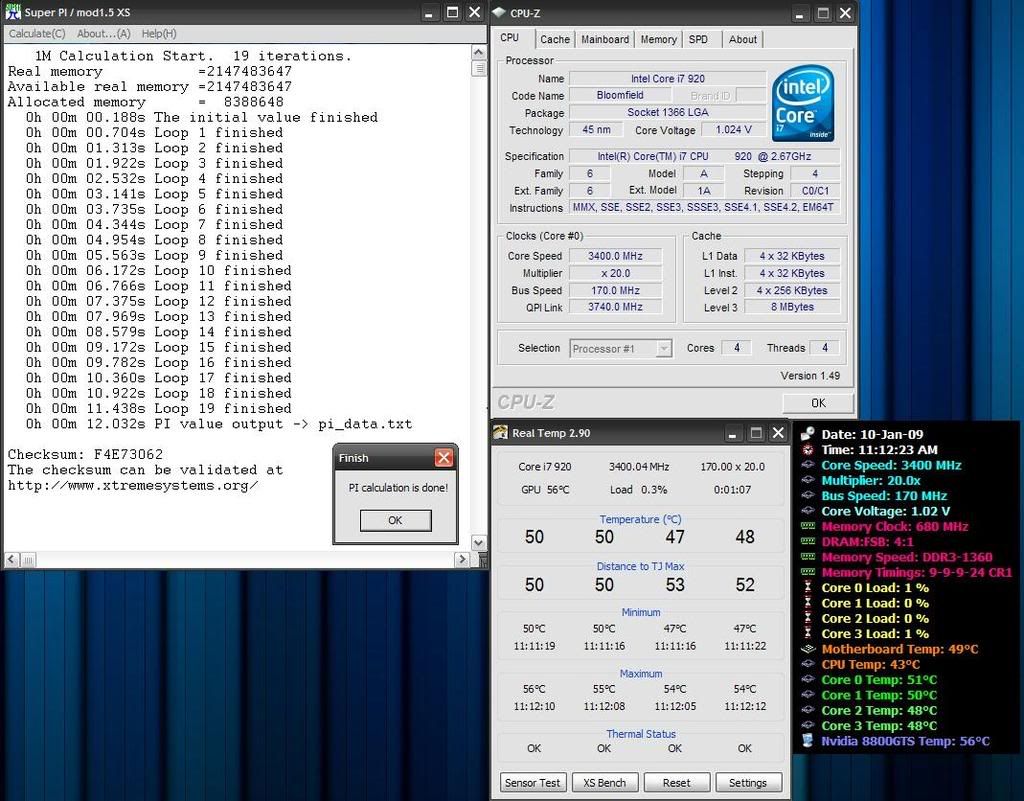Viewport: 1024px width, 801px height.
Task: Click OK in the PI calculation Finish dialog
Action: coord(395,520)
